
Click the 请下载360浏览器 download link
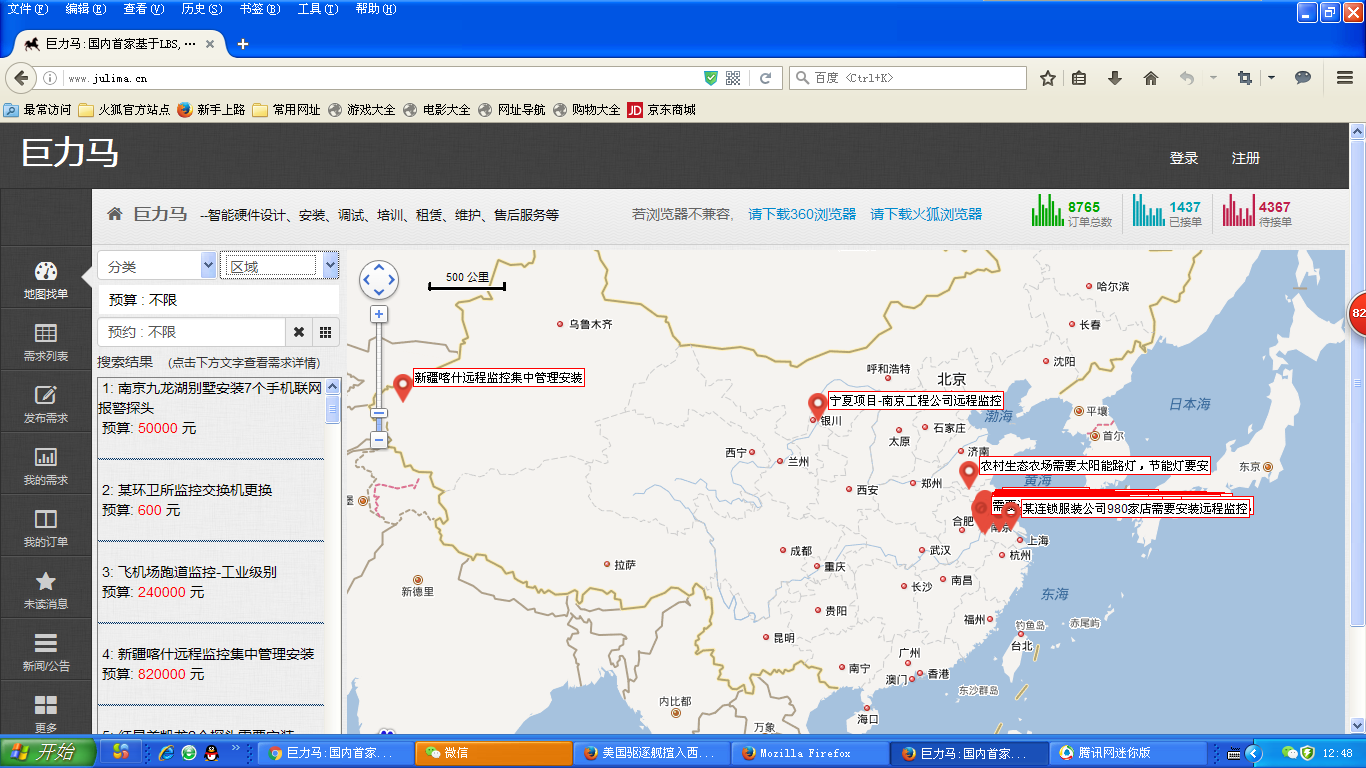(802, 214)
